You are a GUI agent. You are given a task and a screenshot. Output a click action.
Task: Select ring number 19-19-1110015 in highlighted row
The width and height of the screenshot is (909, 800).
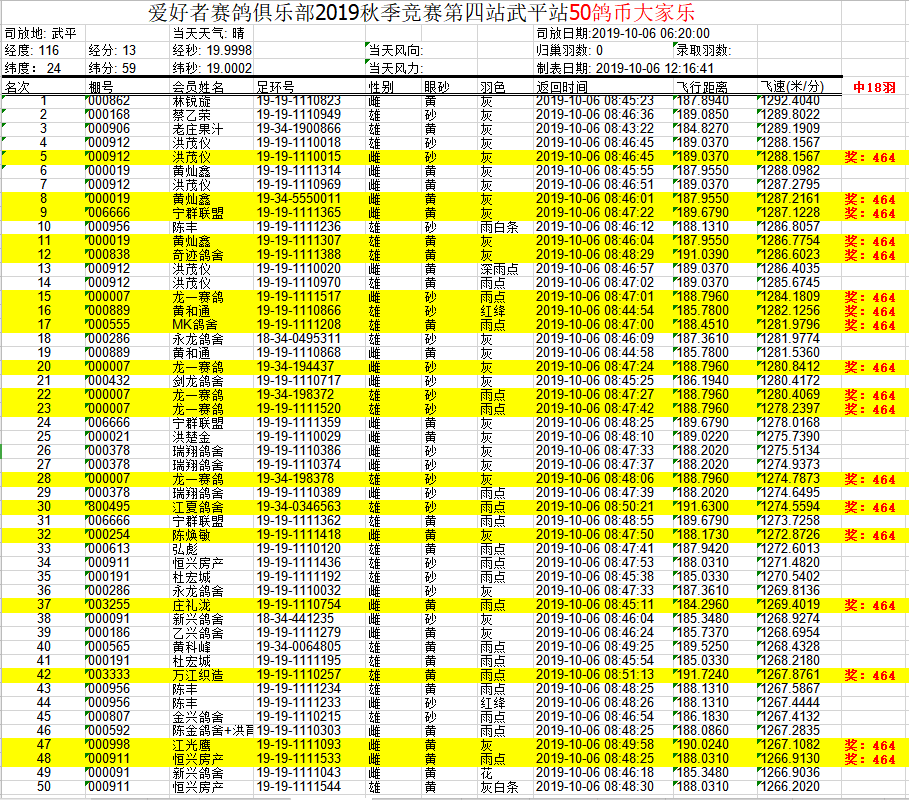point(299,157)
